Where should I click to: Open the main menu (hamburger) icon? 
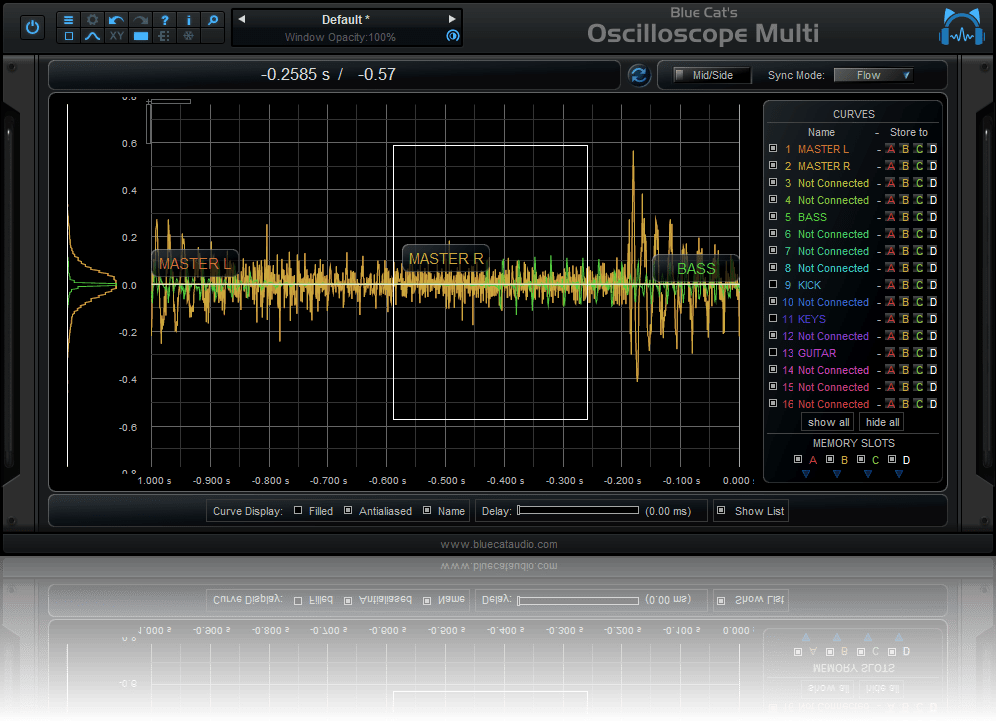coord(68,21)
